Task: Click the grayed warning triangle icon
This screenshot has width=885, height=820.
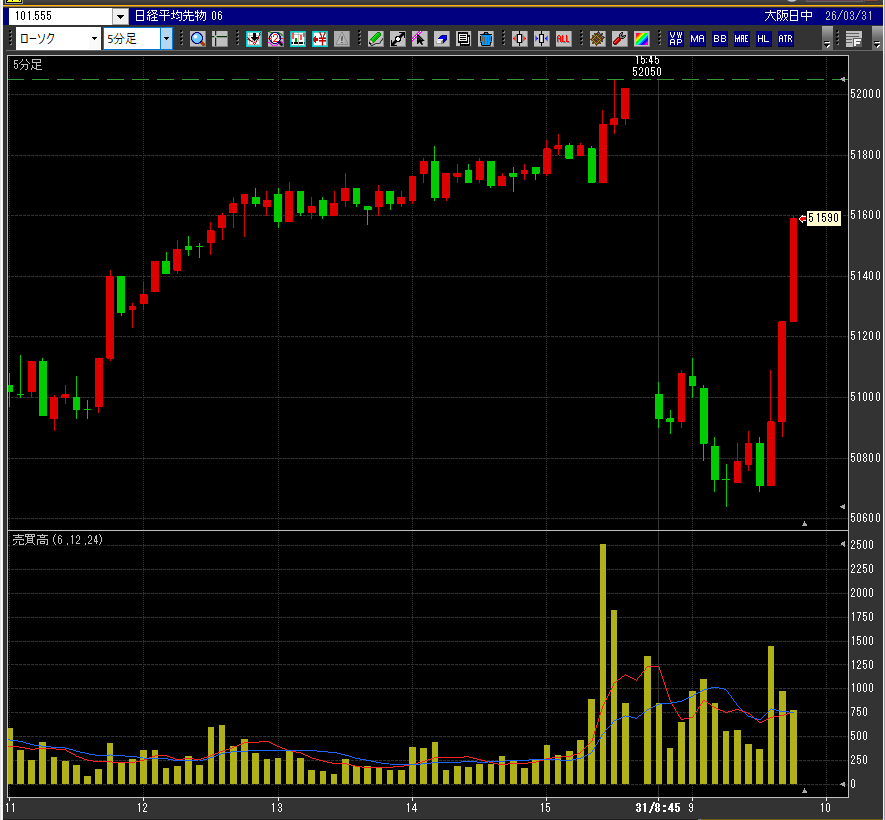Action: (341, 39)
